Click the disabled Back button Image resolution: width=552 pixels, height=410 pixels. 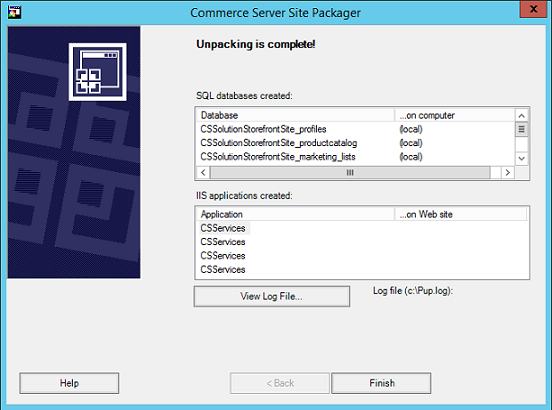point(280,383)
